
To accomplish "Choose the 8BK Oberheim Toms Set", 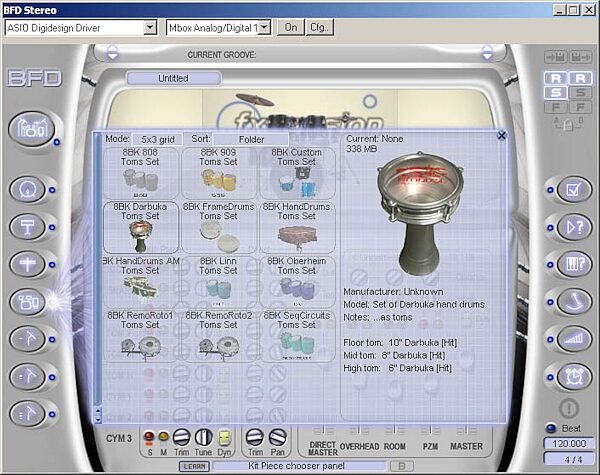I will point(297,282).
